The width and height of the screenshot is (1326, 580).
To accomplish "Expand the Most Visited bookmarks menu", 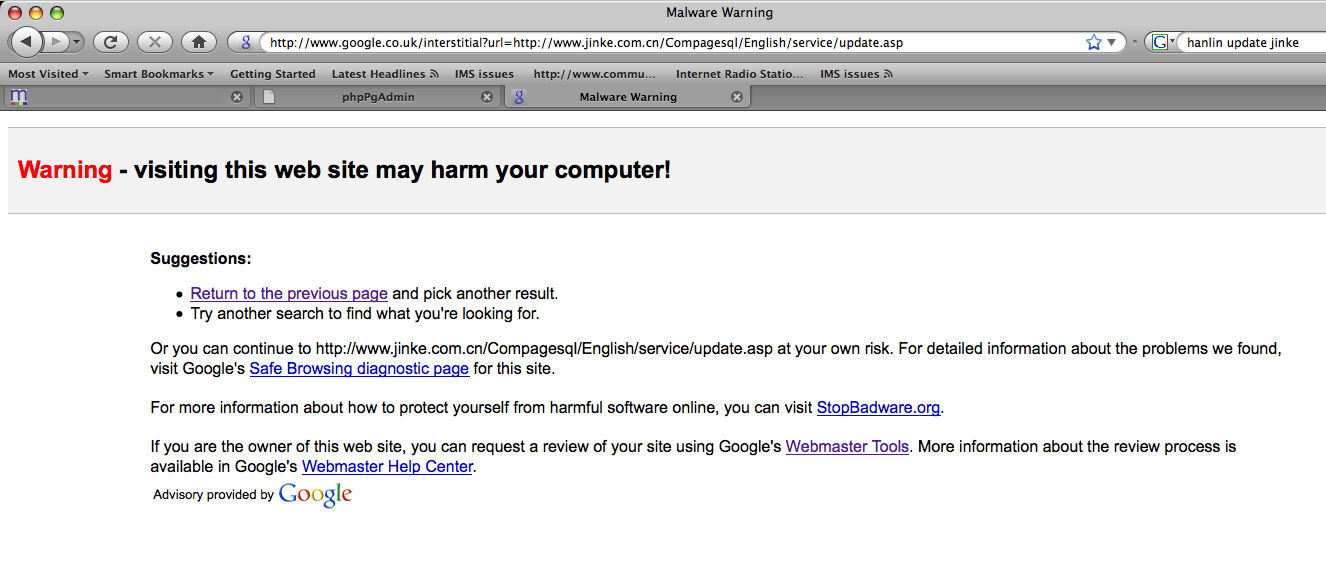I will coord(48,74).
